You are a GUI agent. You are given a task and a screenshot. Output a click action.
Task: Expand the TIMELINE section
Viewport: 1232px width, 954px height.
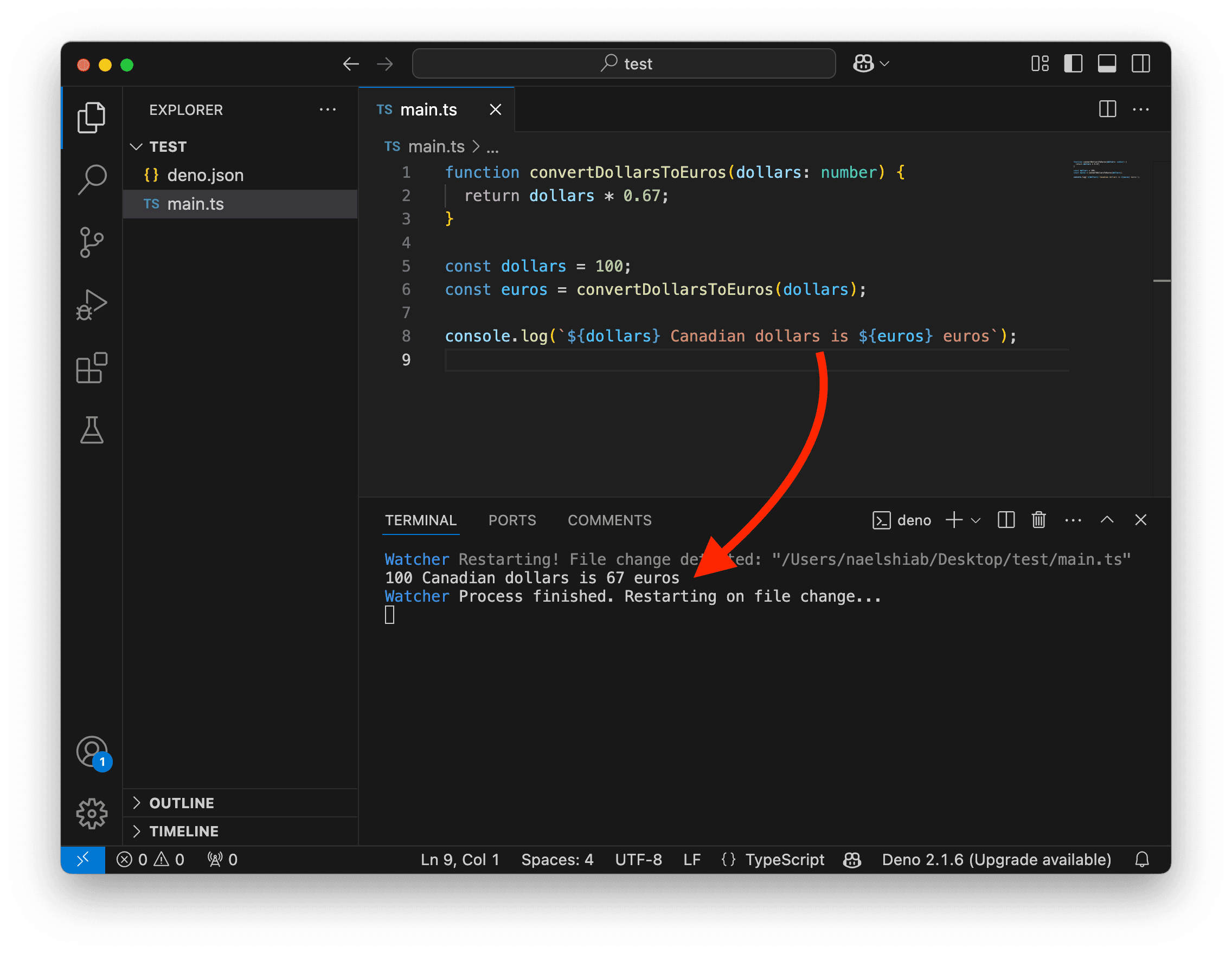[240, 831]
